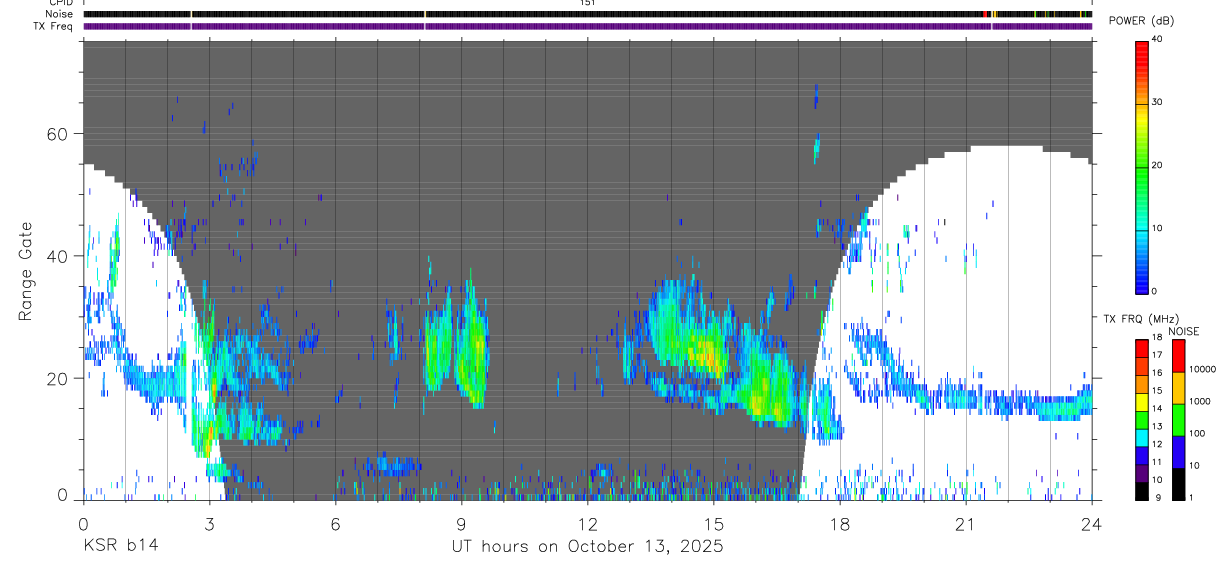This screenshot has width=1228, height=567.
Task: Click x-axis tick label '18'
Action: pyautogui.click(x=840, y=523)
